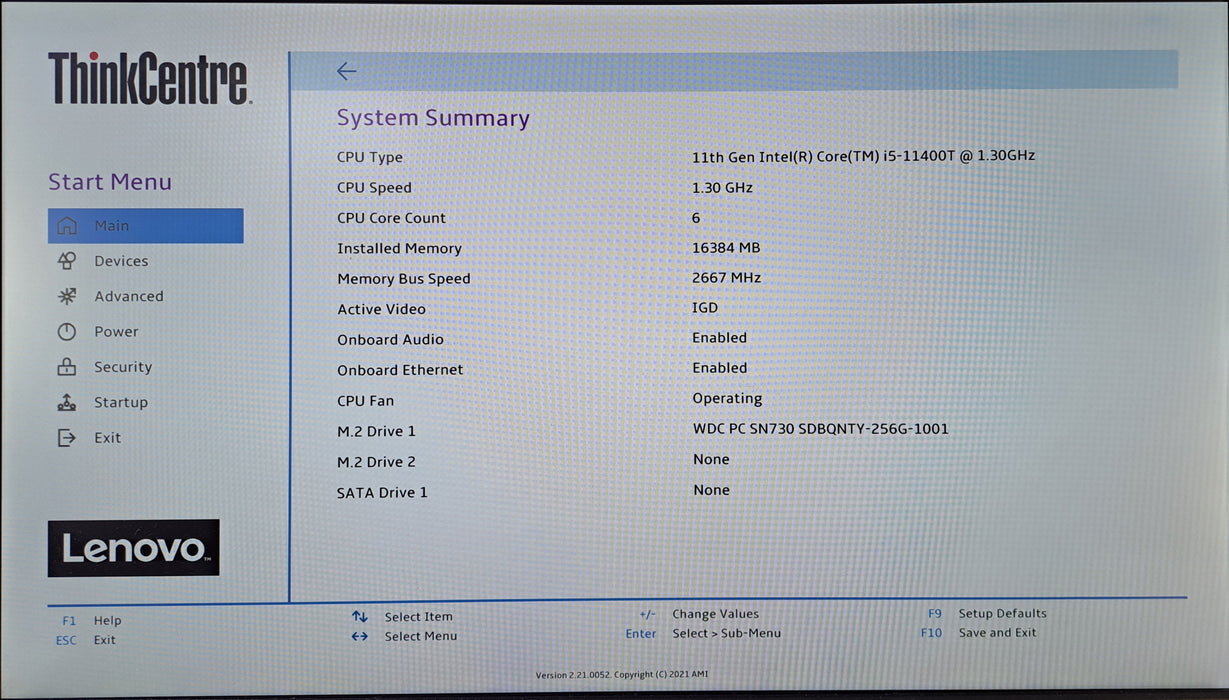
Task: Click the left-right arrows Select Menu icon
Action: click(360, 636)
